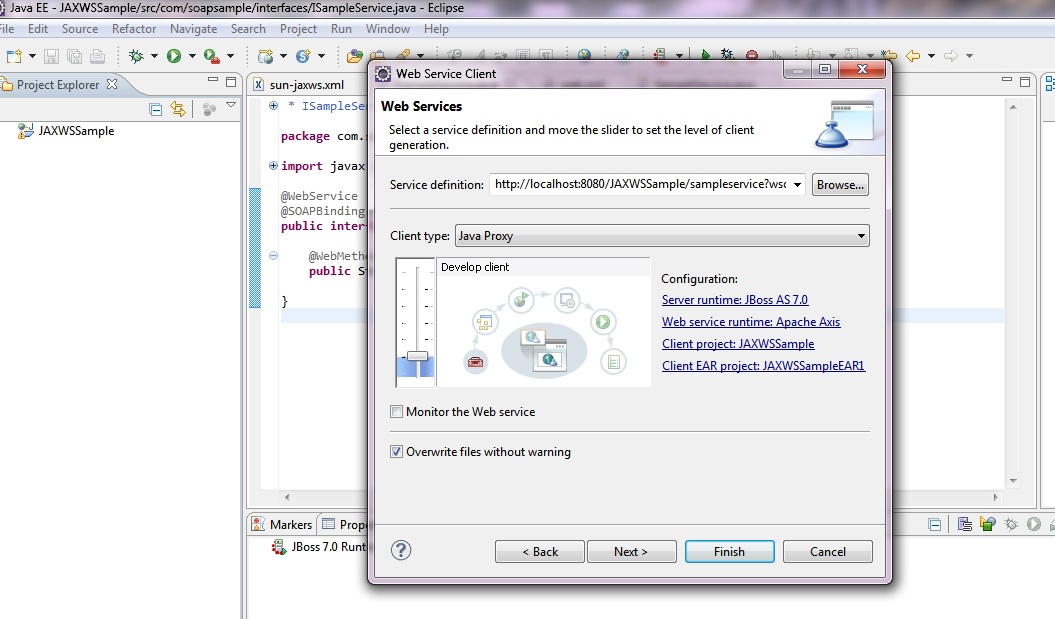Open the Service definition dropdown arrow
1055x619 pixels.
pyautogui.click(x=797, y=184)
